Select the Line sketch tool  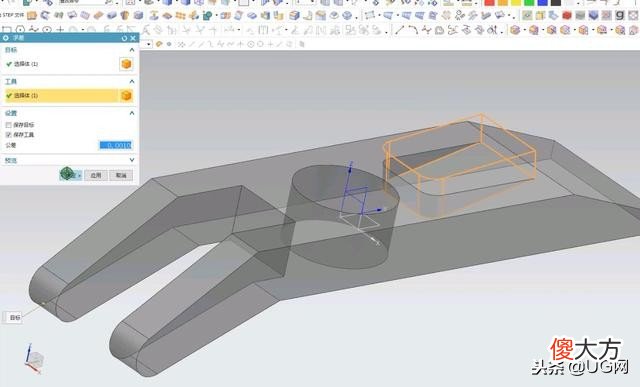pos(400,30)
